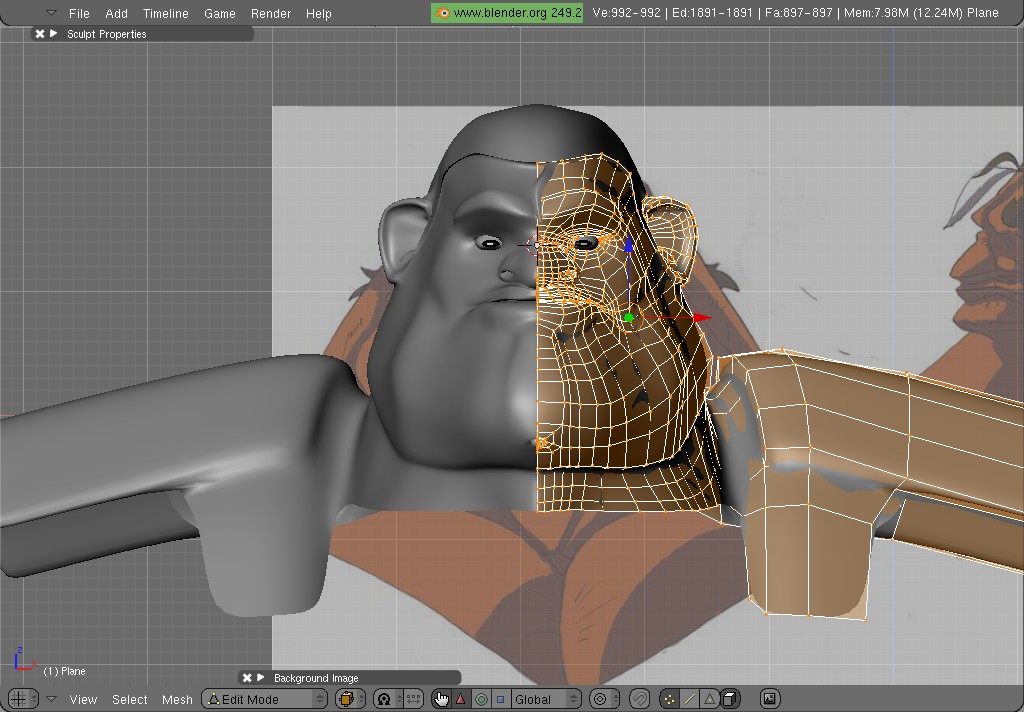Click the Background Image panel title
The width and height of the screenshot is (1024, 712).
[x=316, y=678]
